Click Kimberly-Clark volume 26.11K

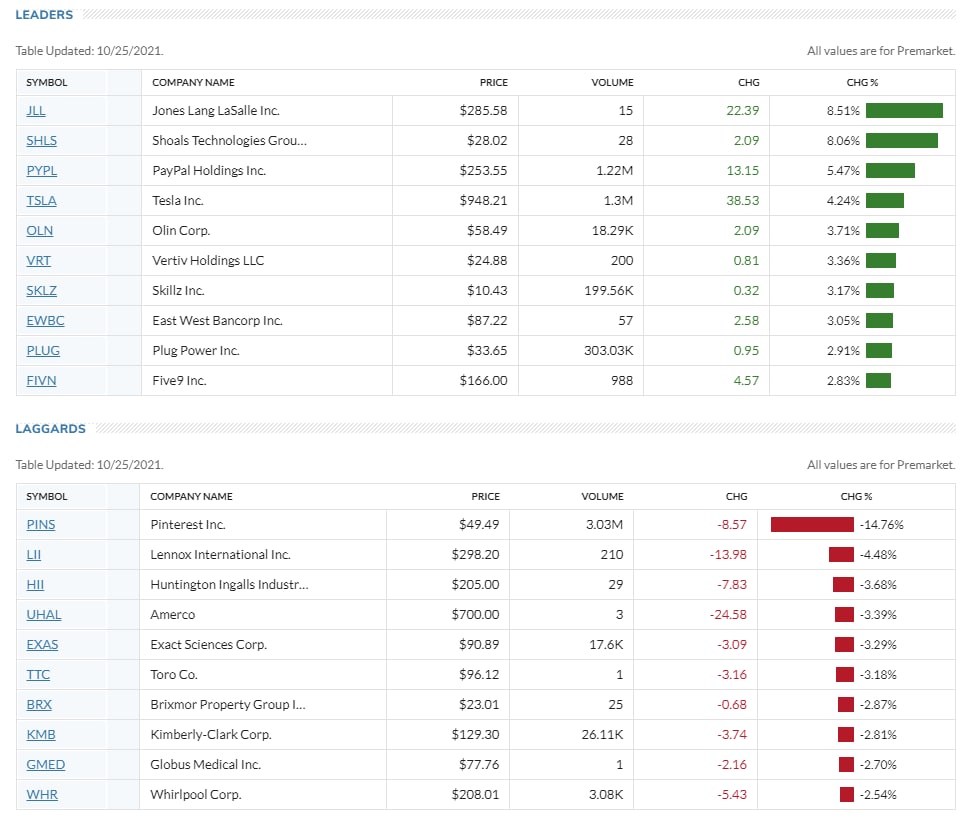pyautogui.click(x=602, y=735)
